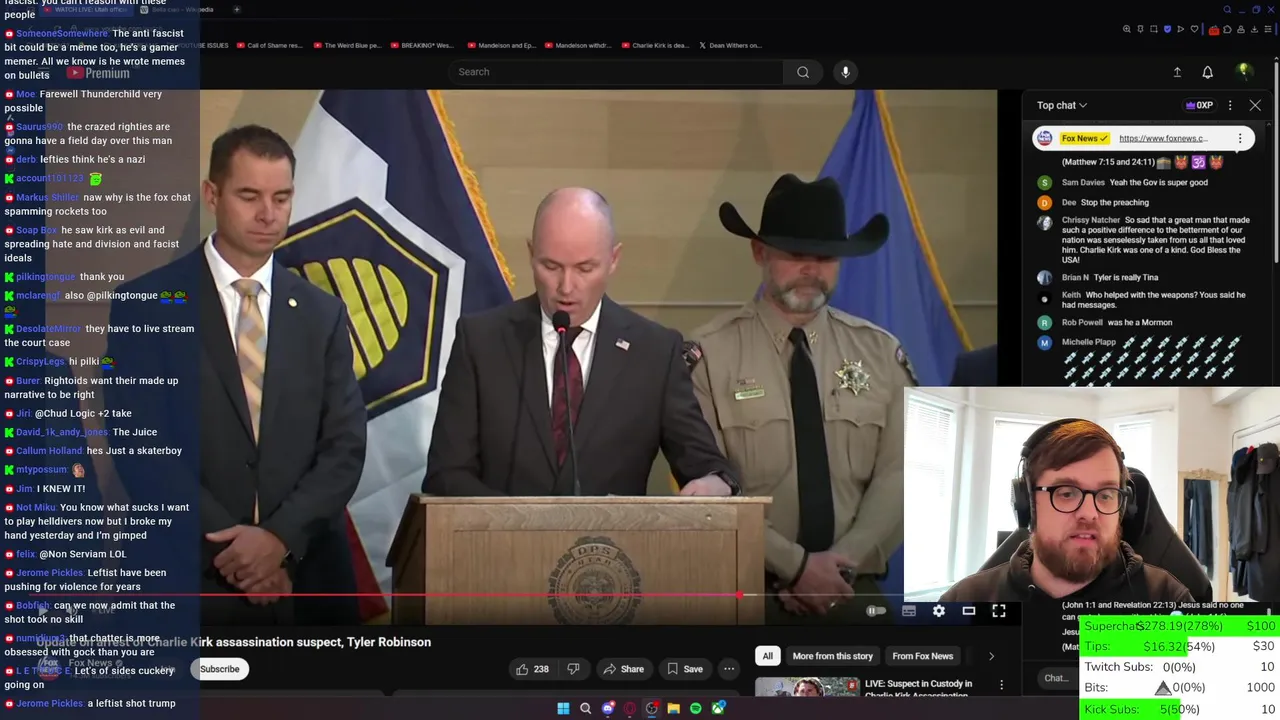Dislike the video

pos(573,669)
